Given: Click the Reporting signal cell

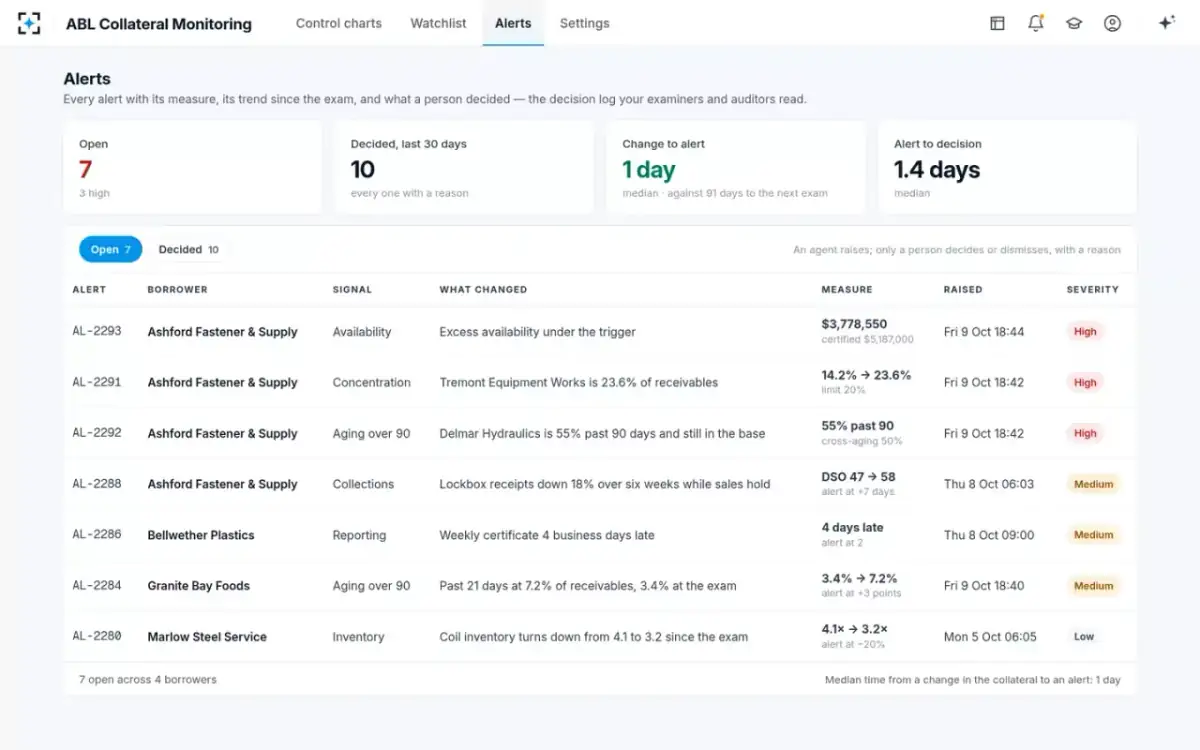Looking at the screenshot, I should [359, 535].
